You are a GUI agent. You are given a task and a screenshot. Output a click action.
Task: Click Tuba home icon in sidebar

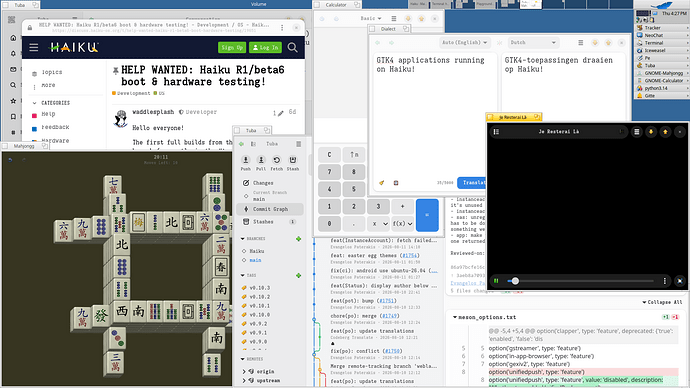tap(13, 38)
